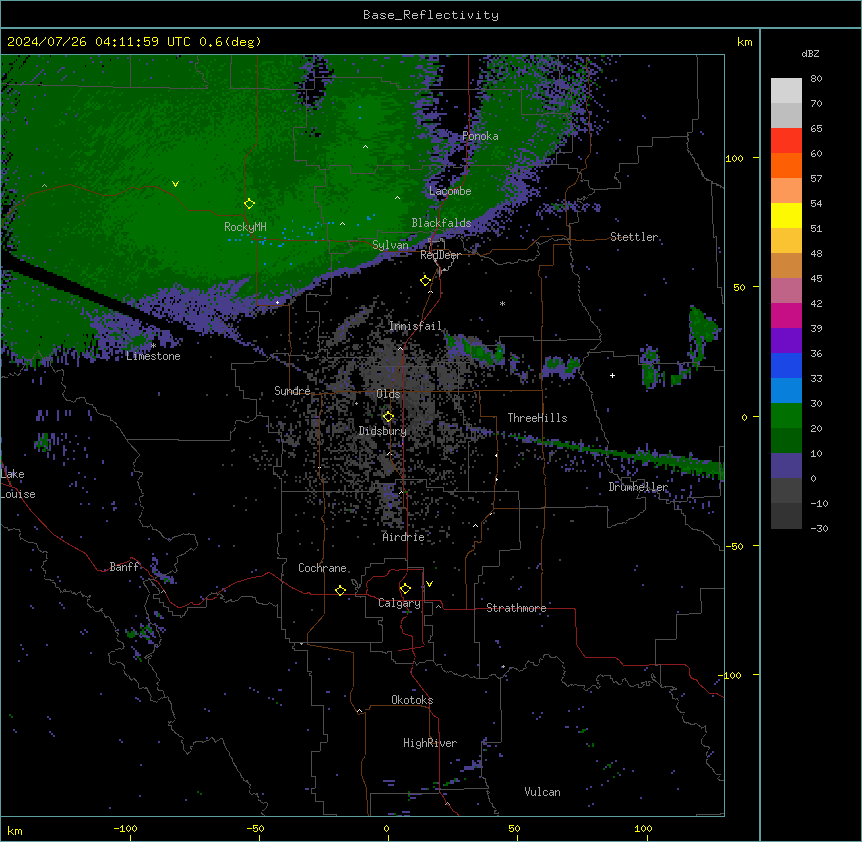Click the Innisfail city label
The width and height of the screenshot is (862, 842).
tap(415, 326)
